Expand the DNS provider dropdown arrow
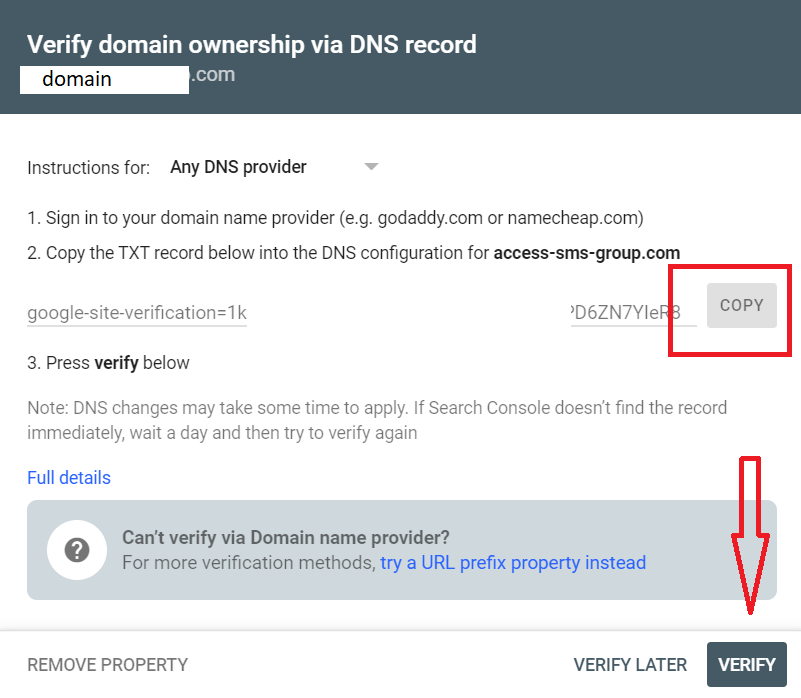Viewport: 801px width, 698px height. pos(371,167)
